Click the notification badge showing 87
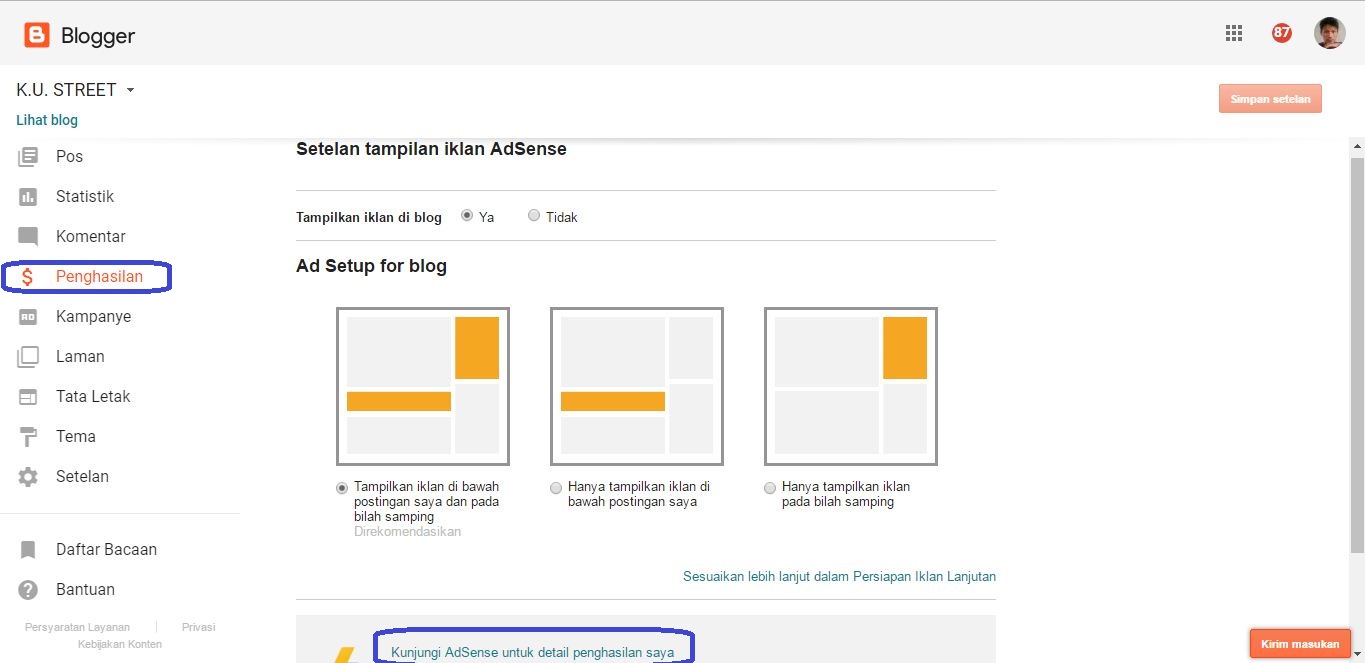Image resolution: width=1365 pixels, height=663 pixels. pos(1281,32)
